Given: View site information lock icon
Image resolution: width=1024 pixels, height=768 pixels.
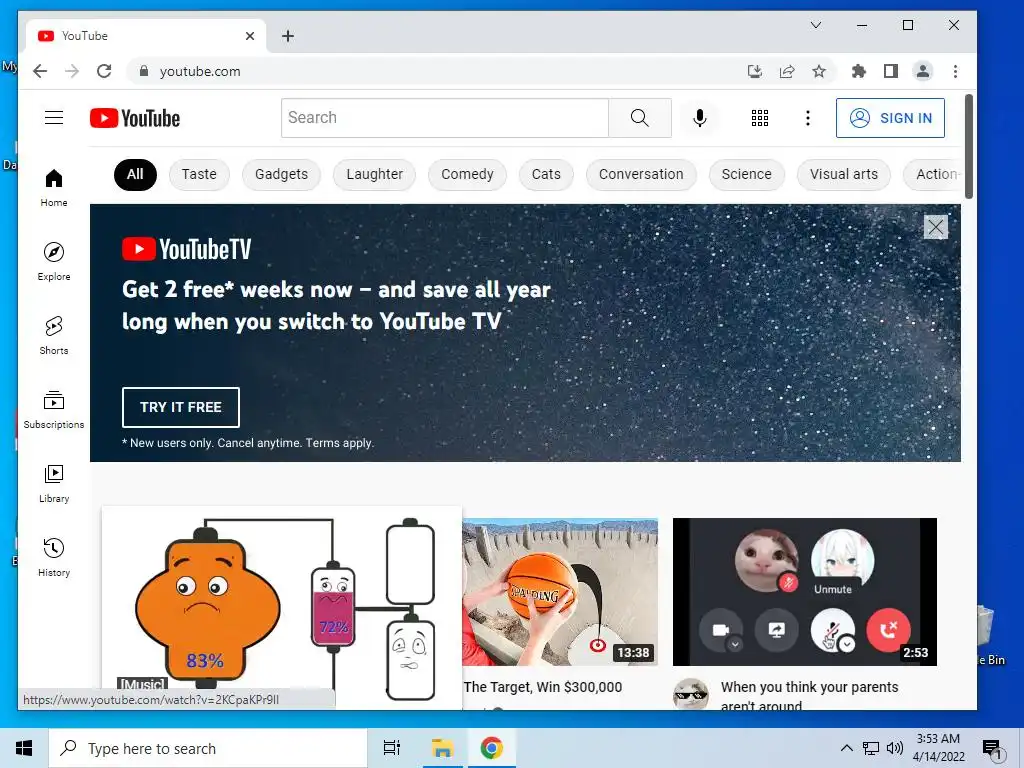Looking at the screenshot, I should [x=144, y=71].
